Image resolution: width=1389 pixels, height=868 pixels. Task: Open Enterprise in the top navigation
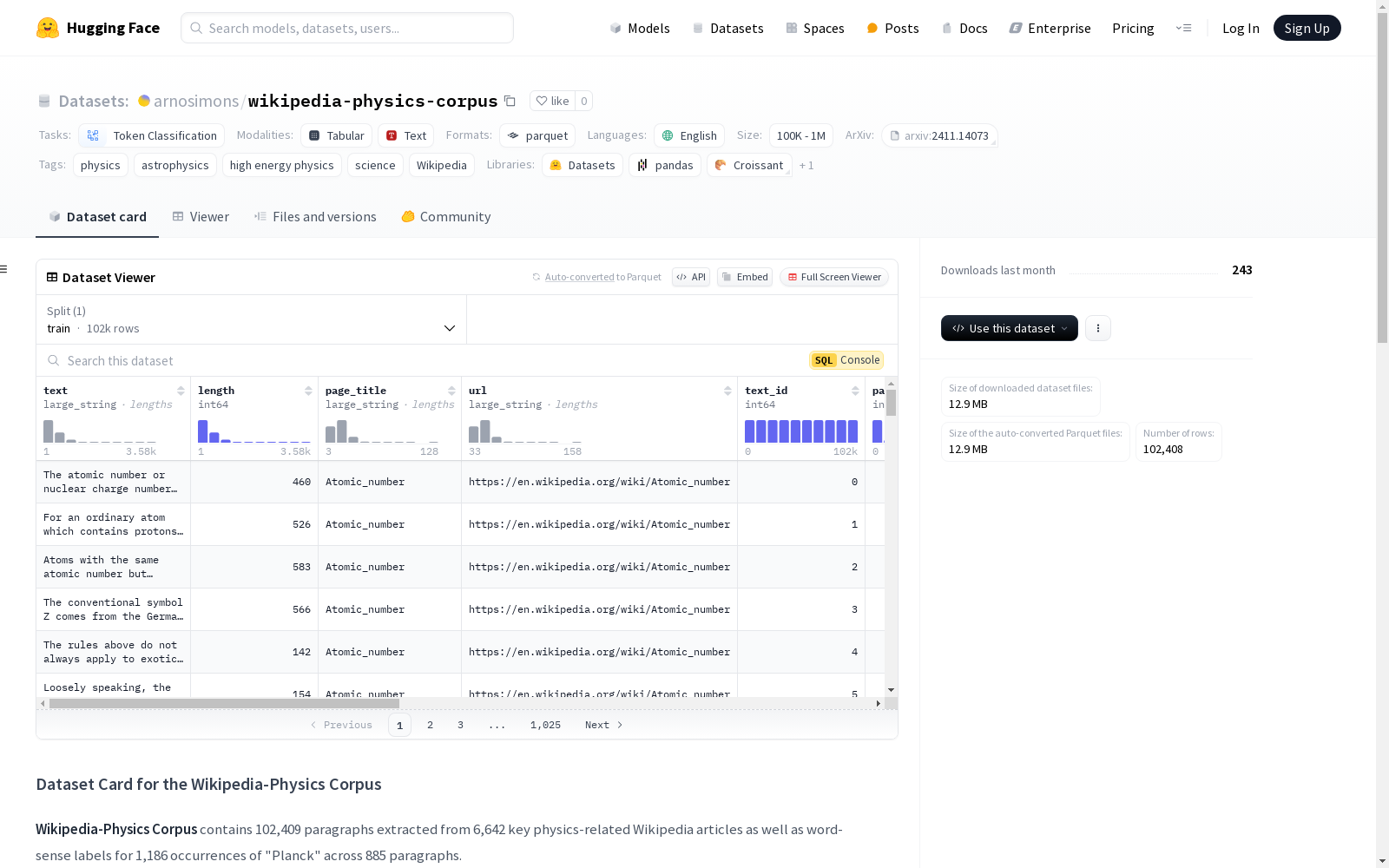point(1050,28)
